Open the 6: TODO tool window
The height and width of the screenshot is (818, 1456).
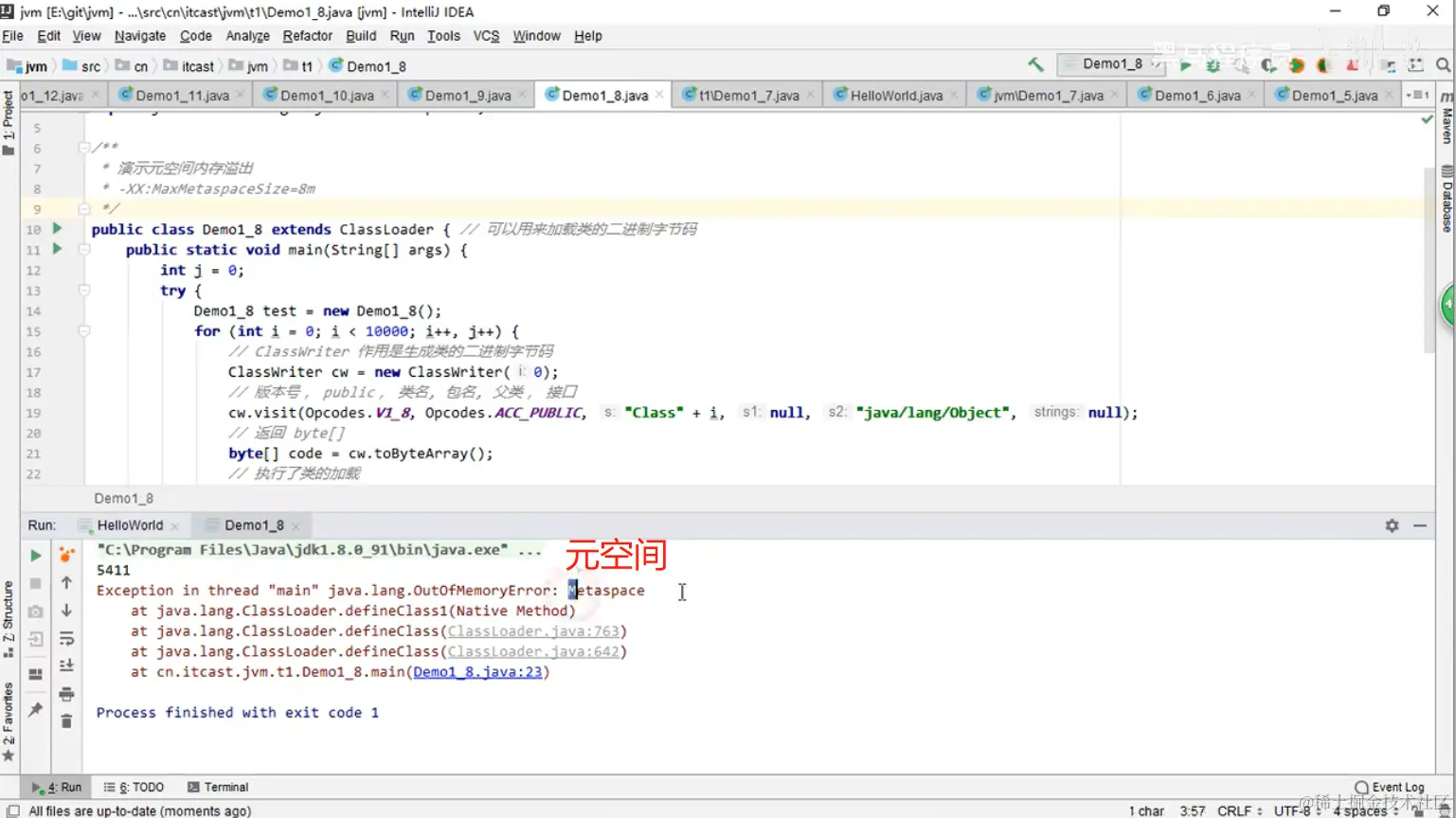[134, 787]
